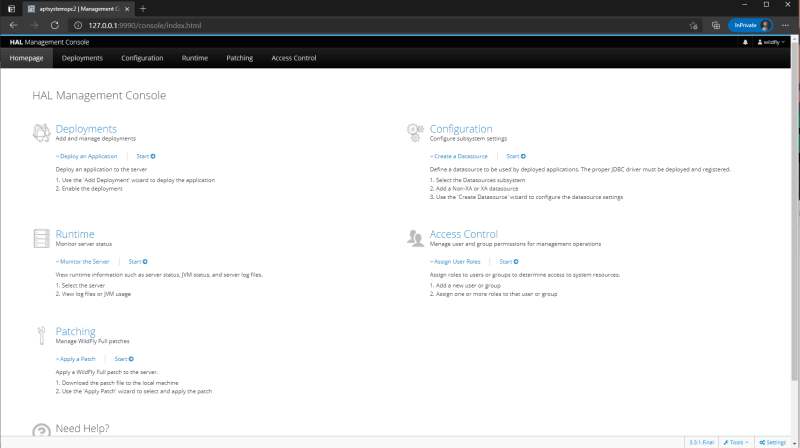Go back with browser back arrow
The height and width of the screenshot is (448, 800).
(14, 25)
